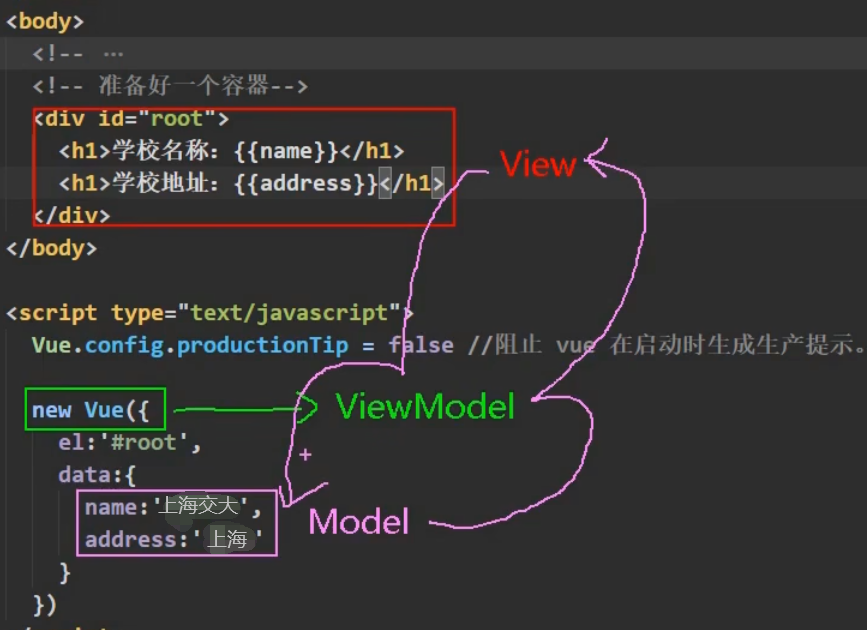The image size is (867, 630).
Task: Click the 'false' value
Action: (421, 345)
